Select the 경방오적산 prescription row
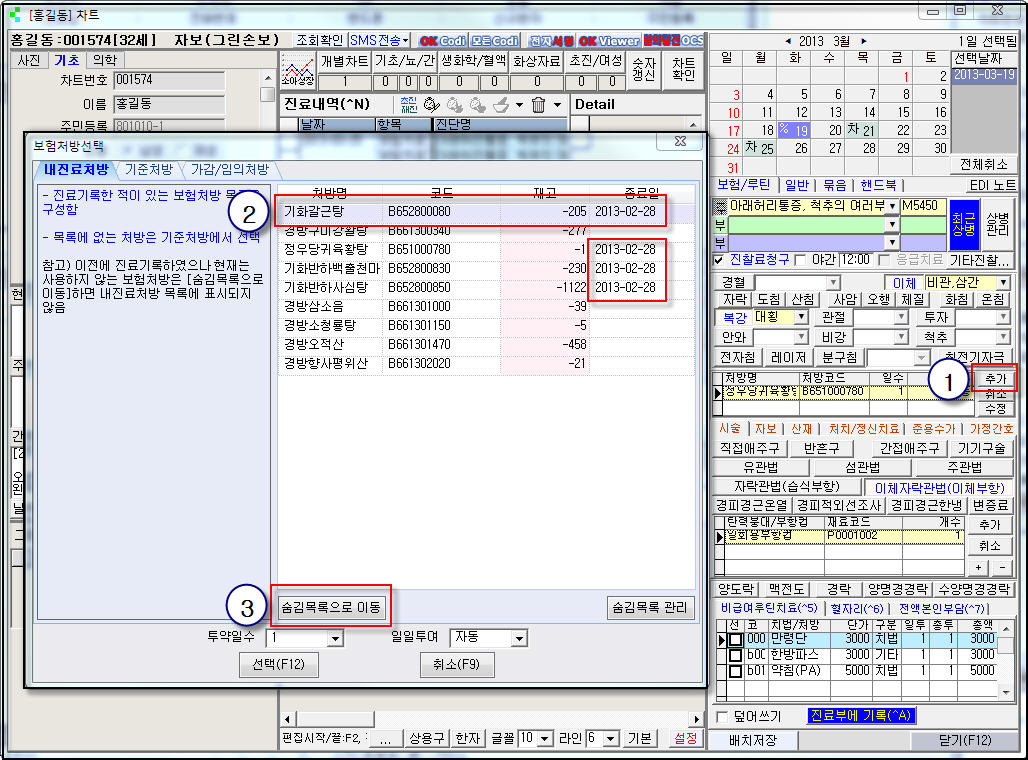The width and height of the screenshot is (1028, 760). point(486,344)
